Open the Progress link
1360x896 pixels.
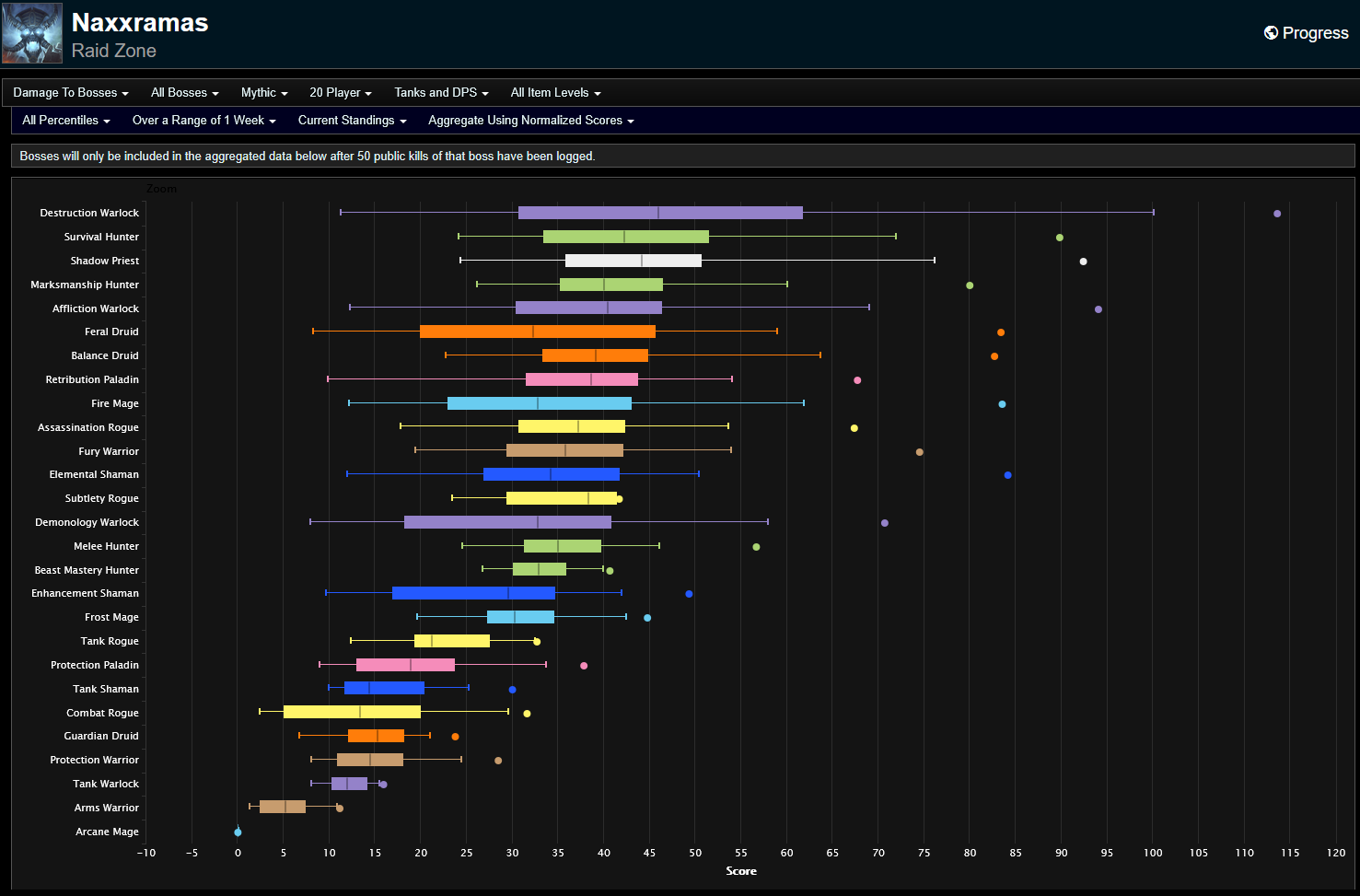tap(1314, 33)
